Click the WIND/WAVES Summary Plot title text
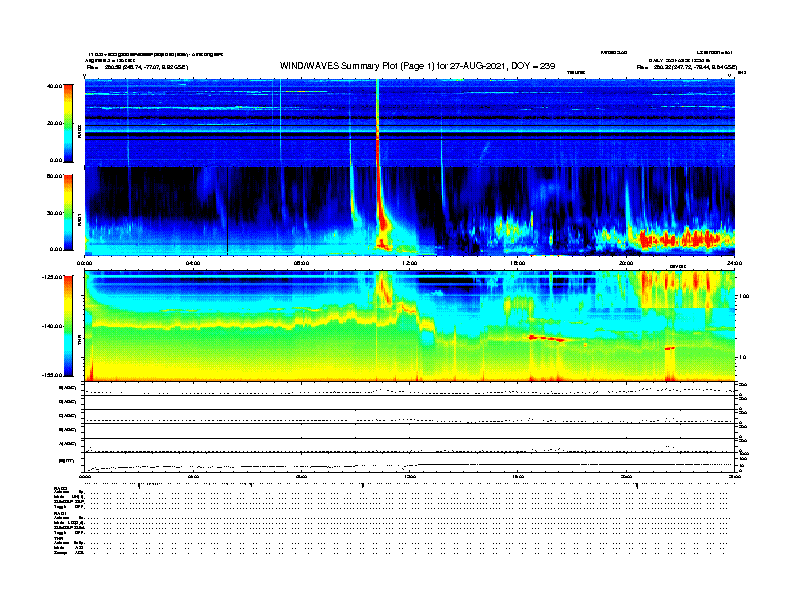The width and height of the screenshot is (792, 612). click(417, 66)
